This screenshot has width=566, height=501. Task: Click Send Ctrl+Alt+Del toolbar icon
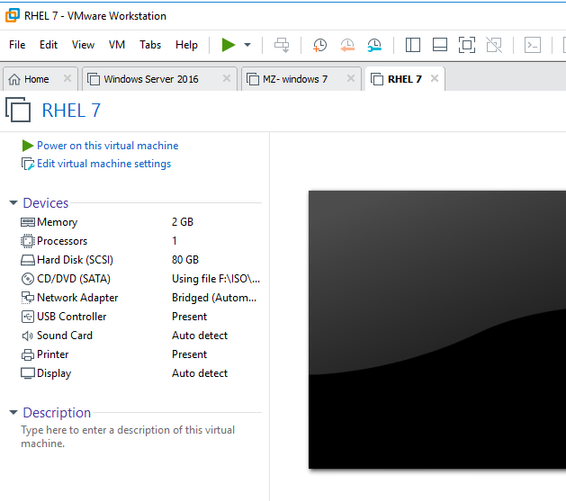coord(282,45)
